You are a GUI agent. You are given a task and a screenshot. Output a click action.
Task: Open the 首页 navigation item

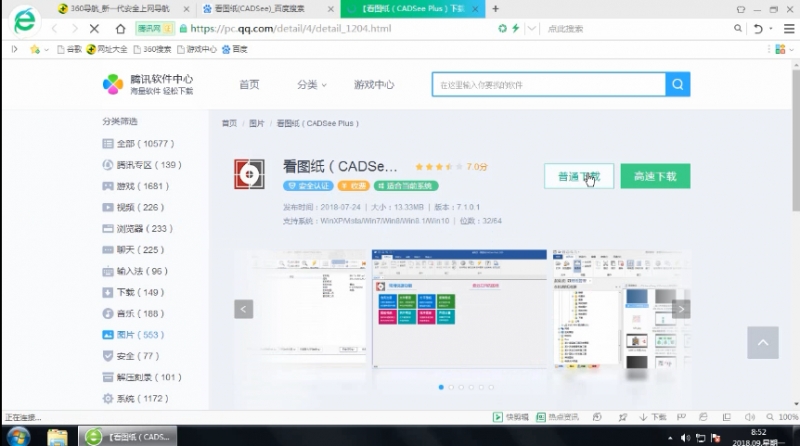249,85
